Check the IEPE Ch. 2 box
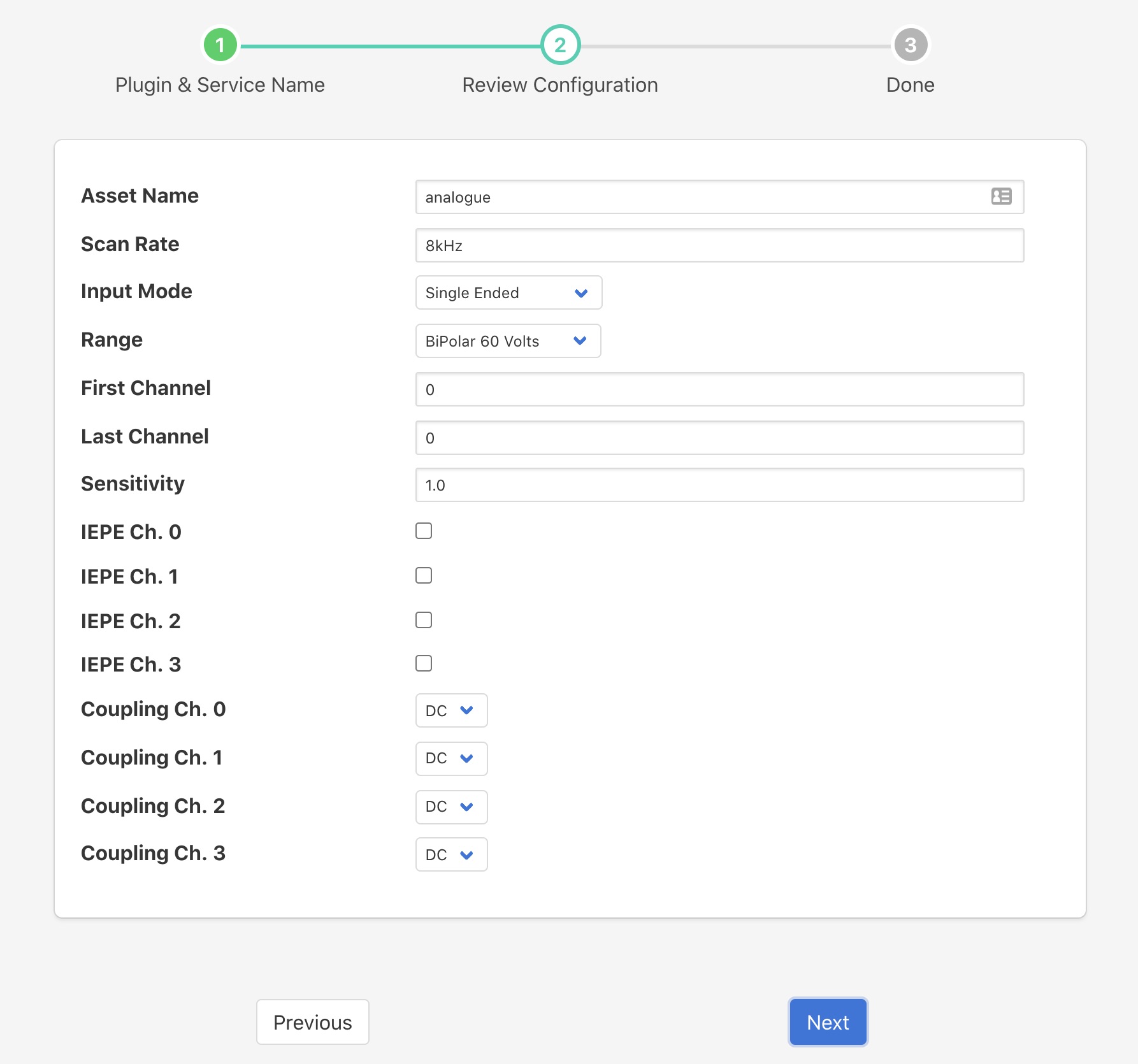The height and width of the screenshot is (1064, 1138). point(424,620)
